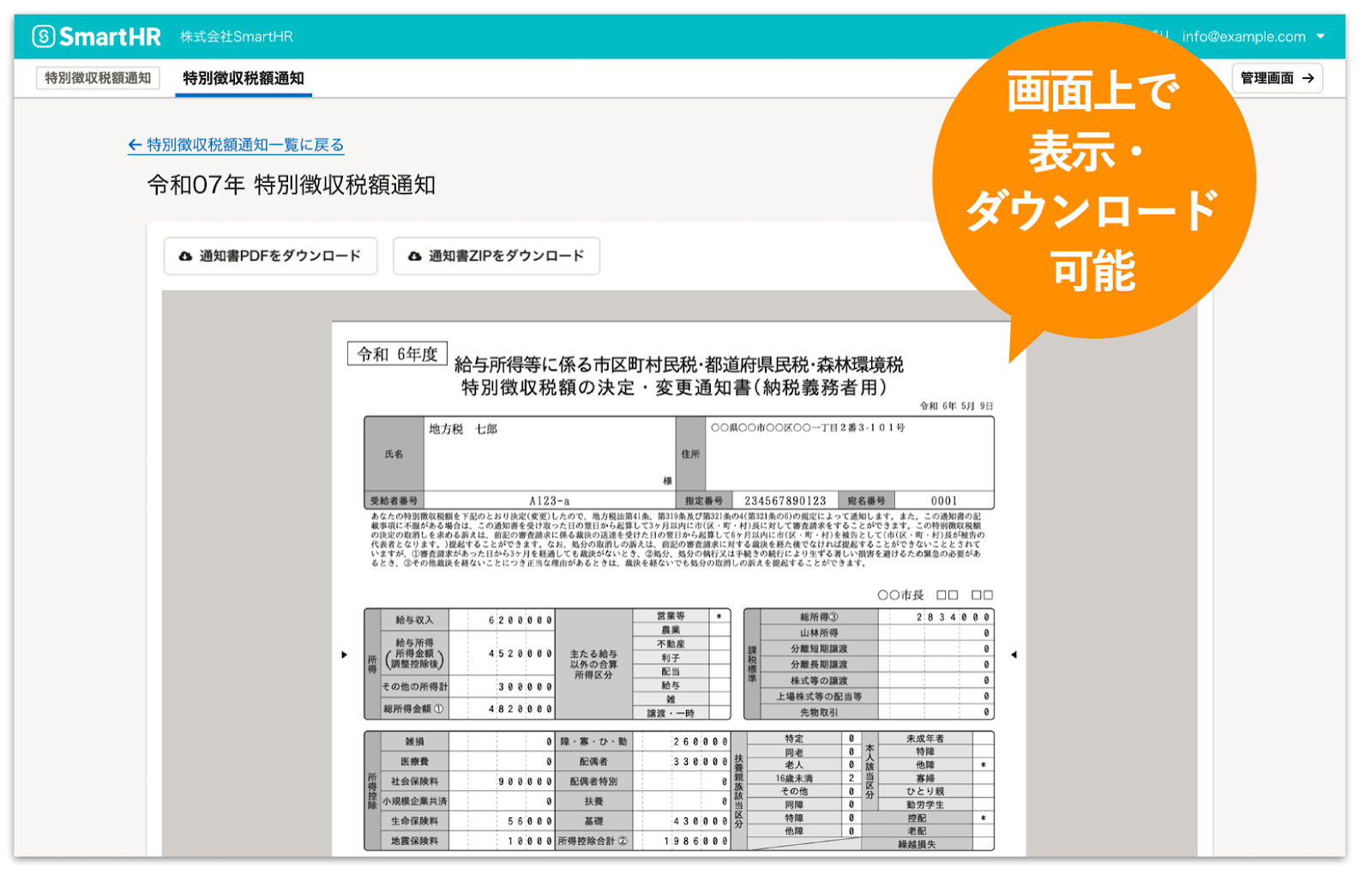This screenshot has height=869, width=1372.
Task: Click the 特別徴収税額通知一覧に戻る link
Action: click(x=243, y=145)
